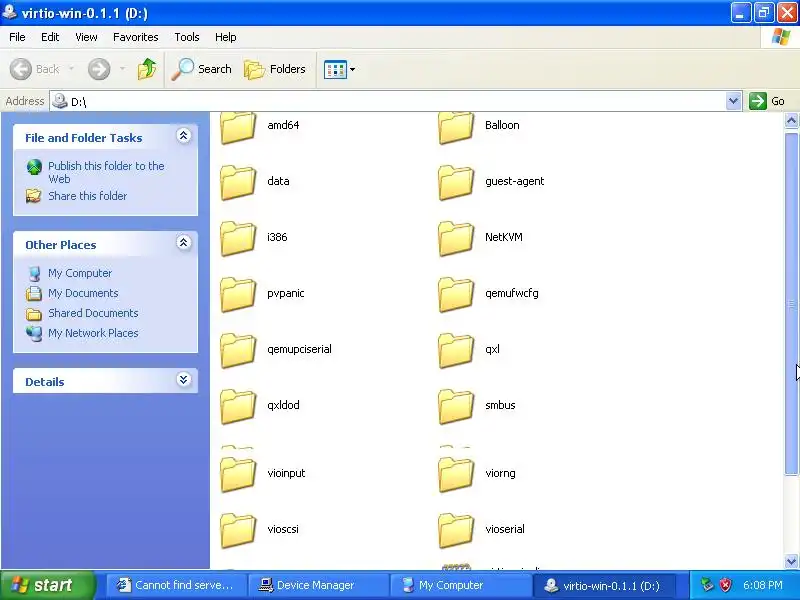Open the View menu
The height and width of the screenshot is (600, 800).
coord(86,37)
